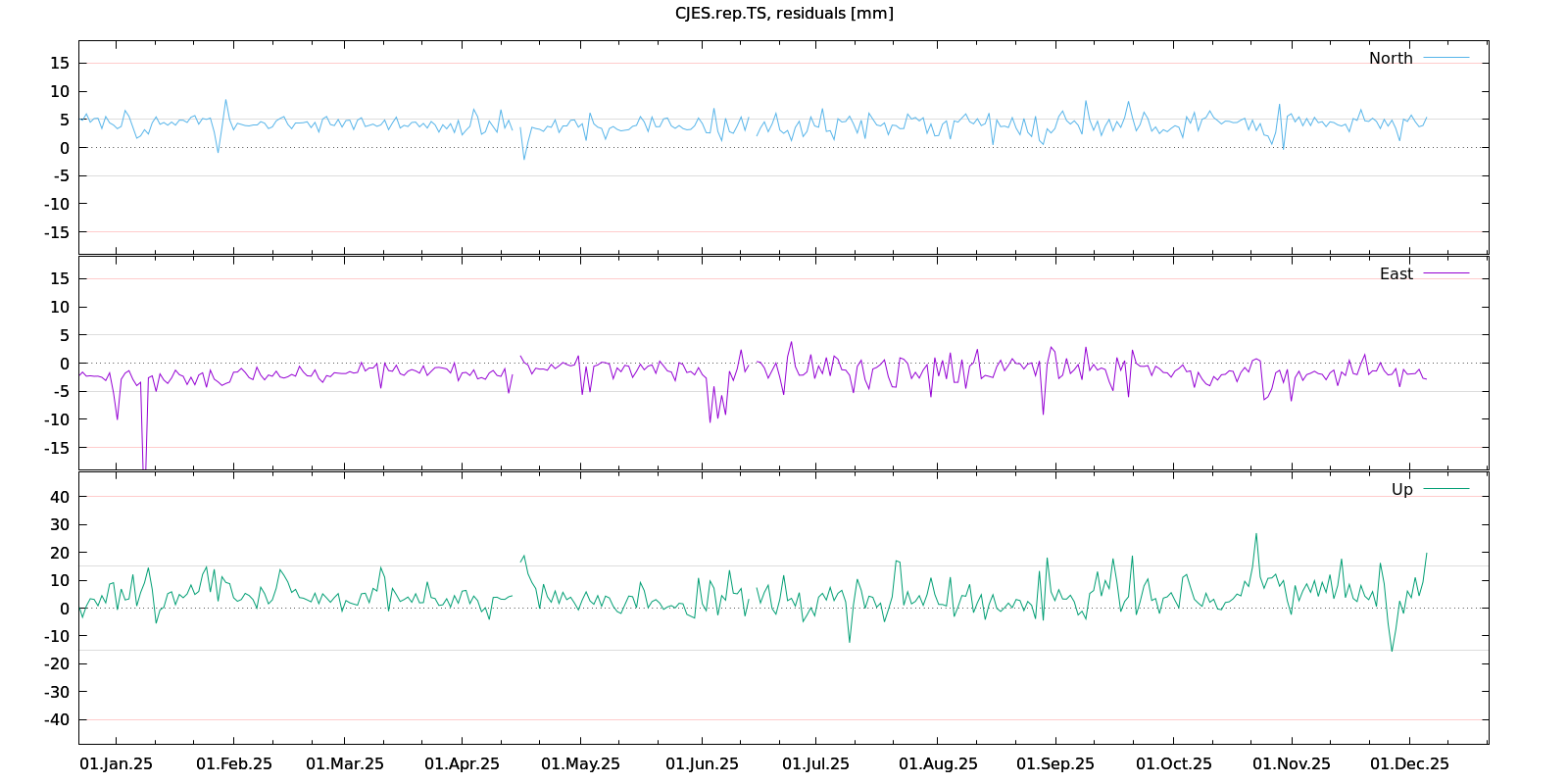Select the 01.Sep.25 x-axis date label
Image resolution: width=1568 pixels, height=784 pixels.
[1054, 764]
